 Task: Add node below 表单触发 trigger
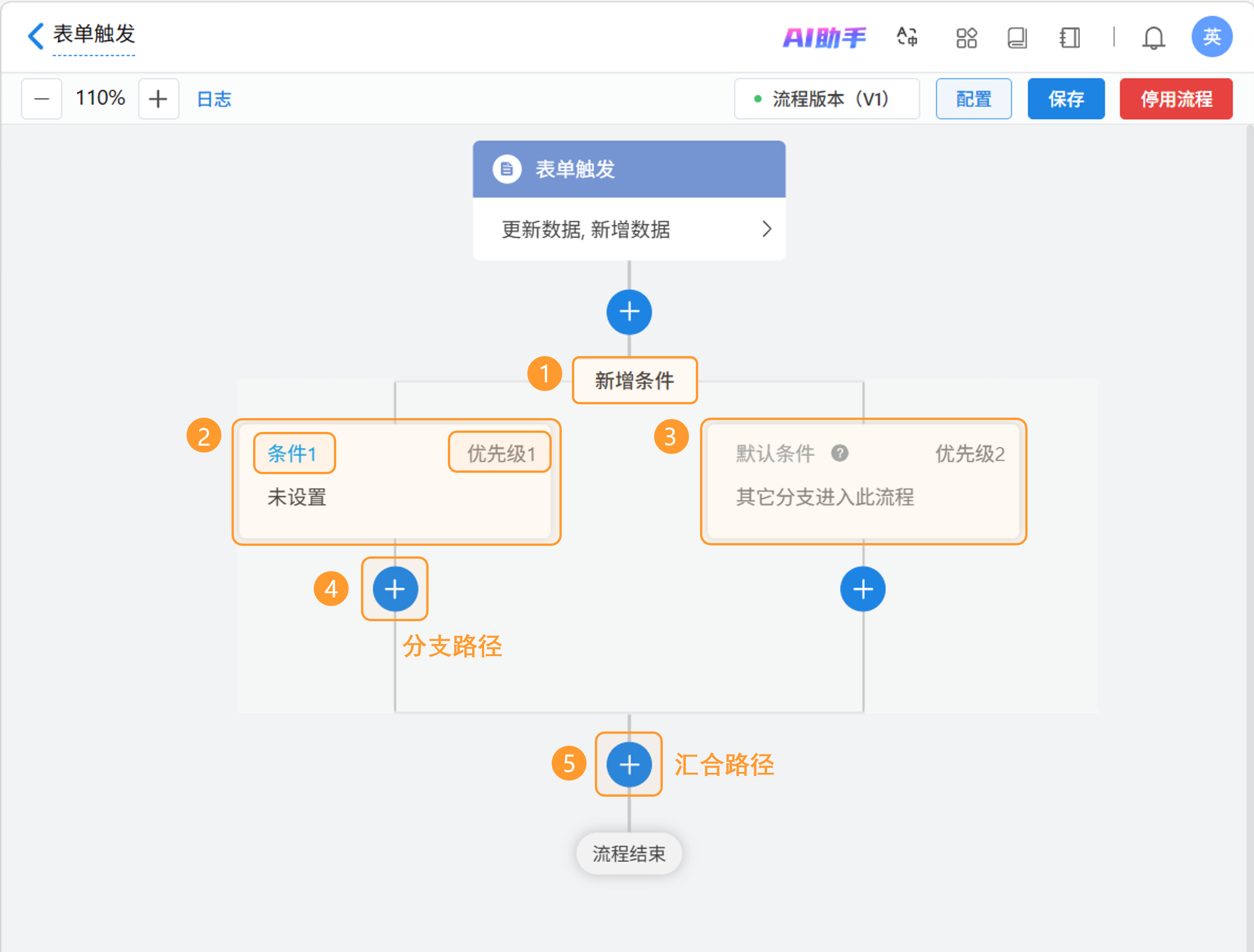(629, 312)
